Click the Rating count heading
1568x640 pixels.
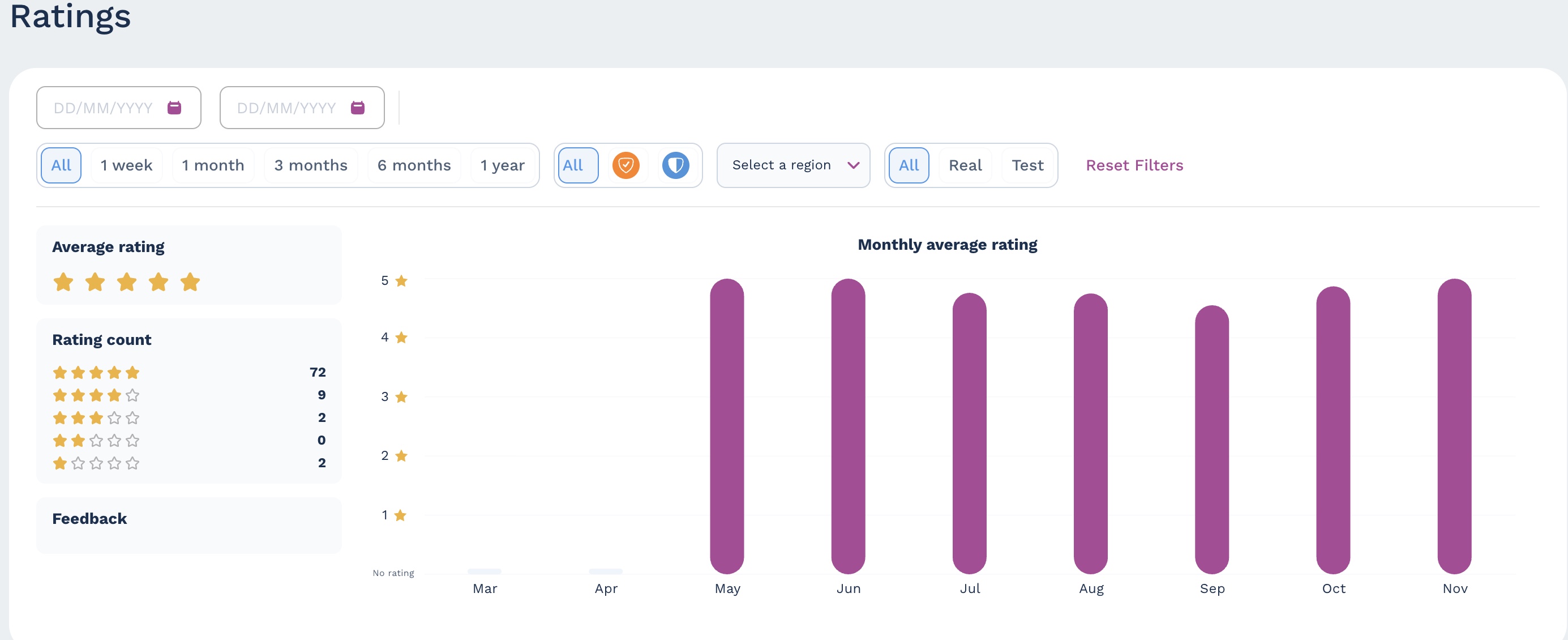pos(102,340)
